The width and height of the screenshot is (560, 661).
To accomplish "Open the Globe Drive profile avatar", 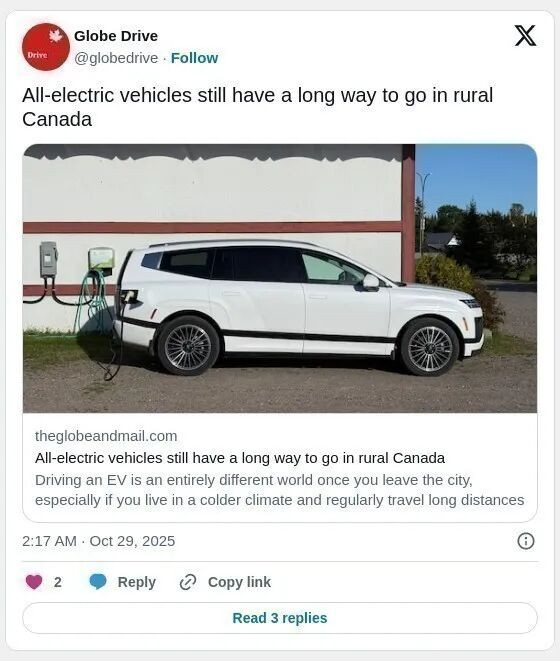I will 46,47.
